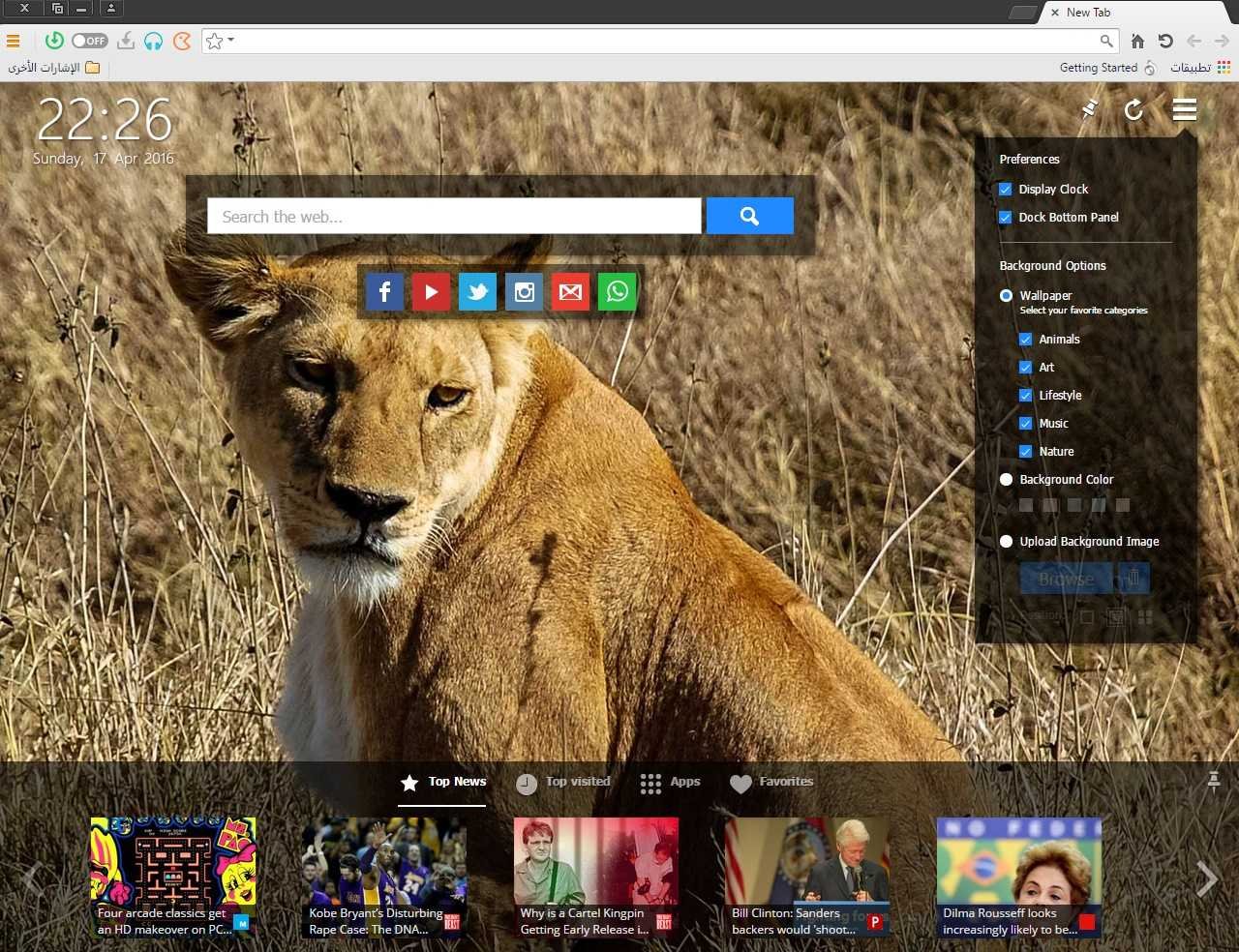
Task: Open the star bookmark dropdown in address bar
Action: pyautogui.click(x=220, y=41)
